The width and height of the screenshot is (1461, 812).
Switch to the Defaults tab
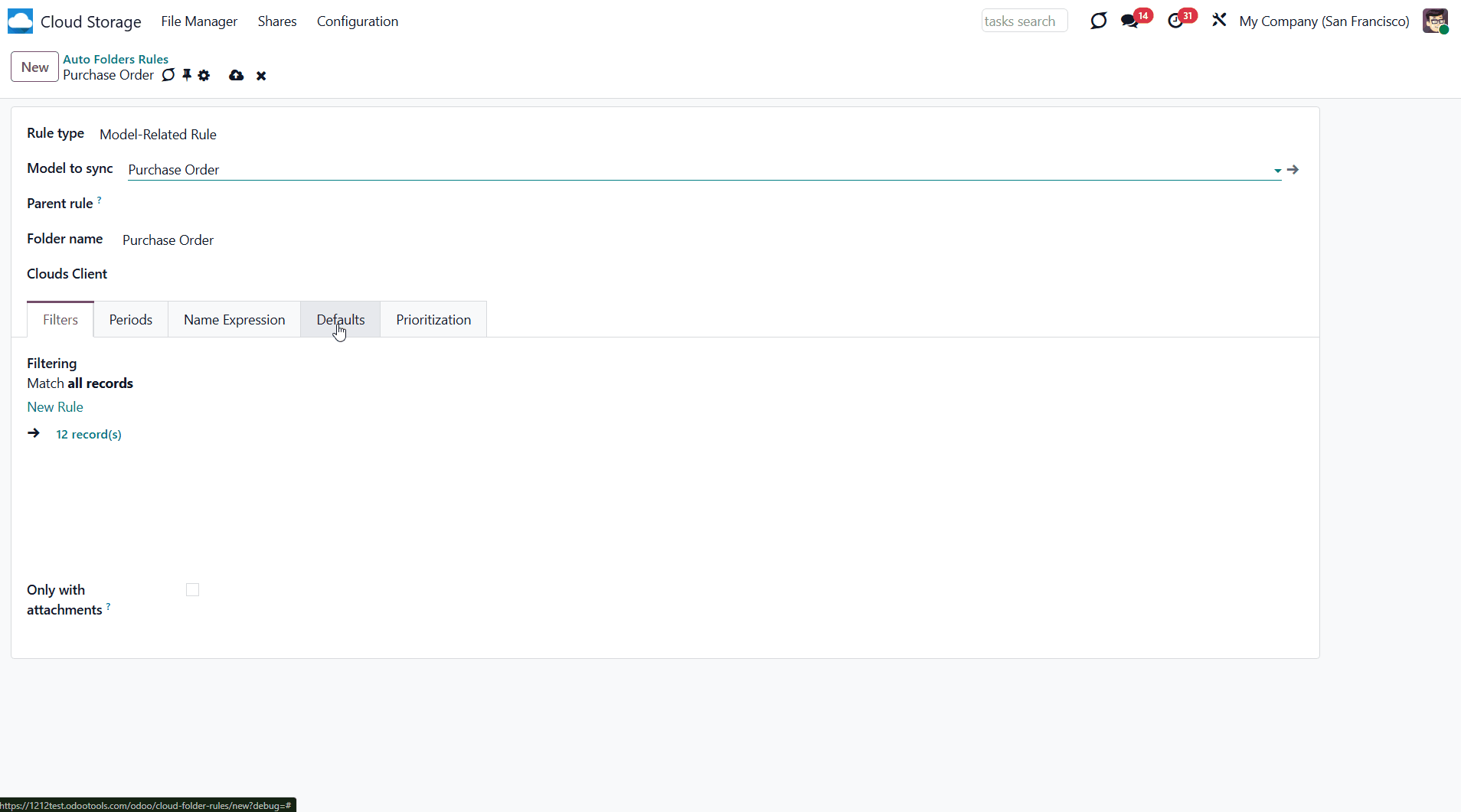341,320
